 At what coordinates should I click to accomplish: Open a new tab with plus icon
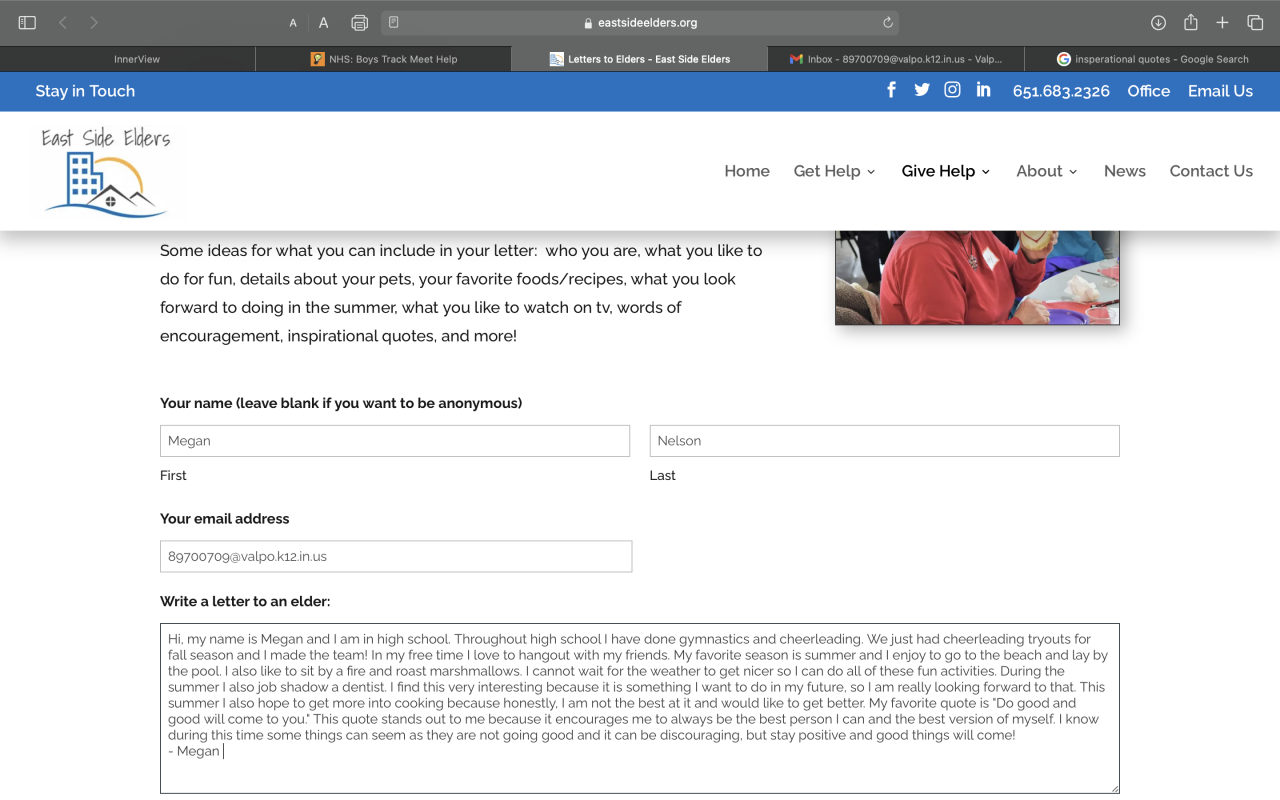[x=1222, y=22]
